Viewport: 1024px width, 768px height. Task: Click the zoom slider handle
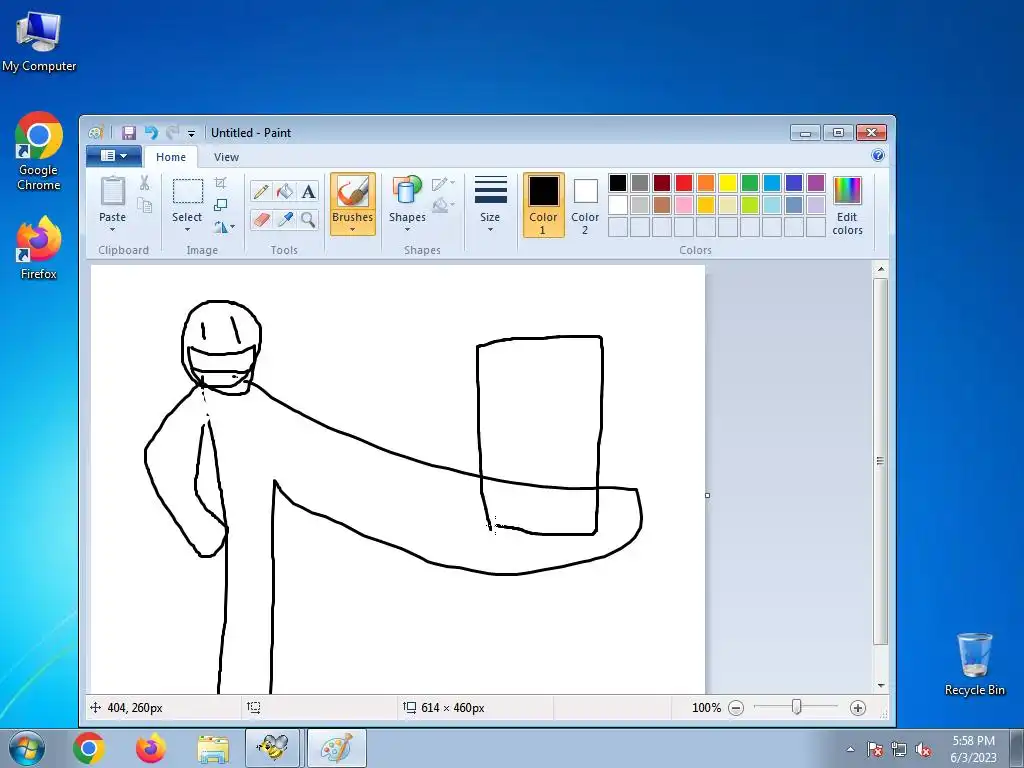pyautogui.click(x=796, y=707)
